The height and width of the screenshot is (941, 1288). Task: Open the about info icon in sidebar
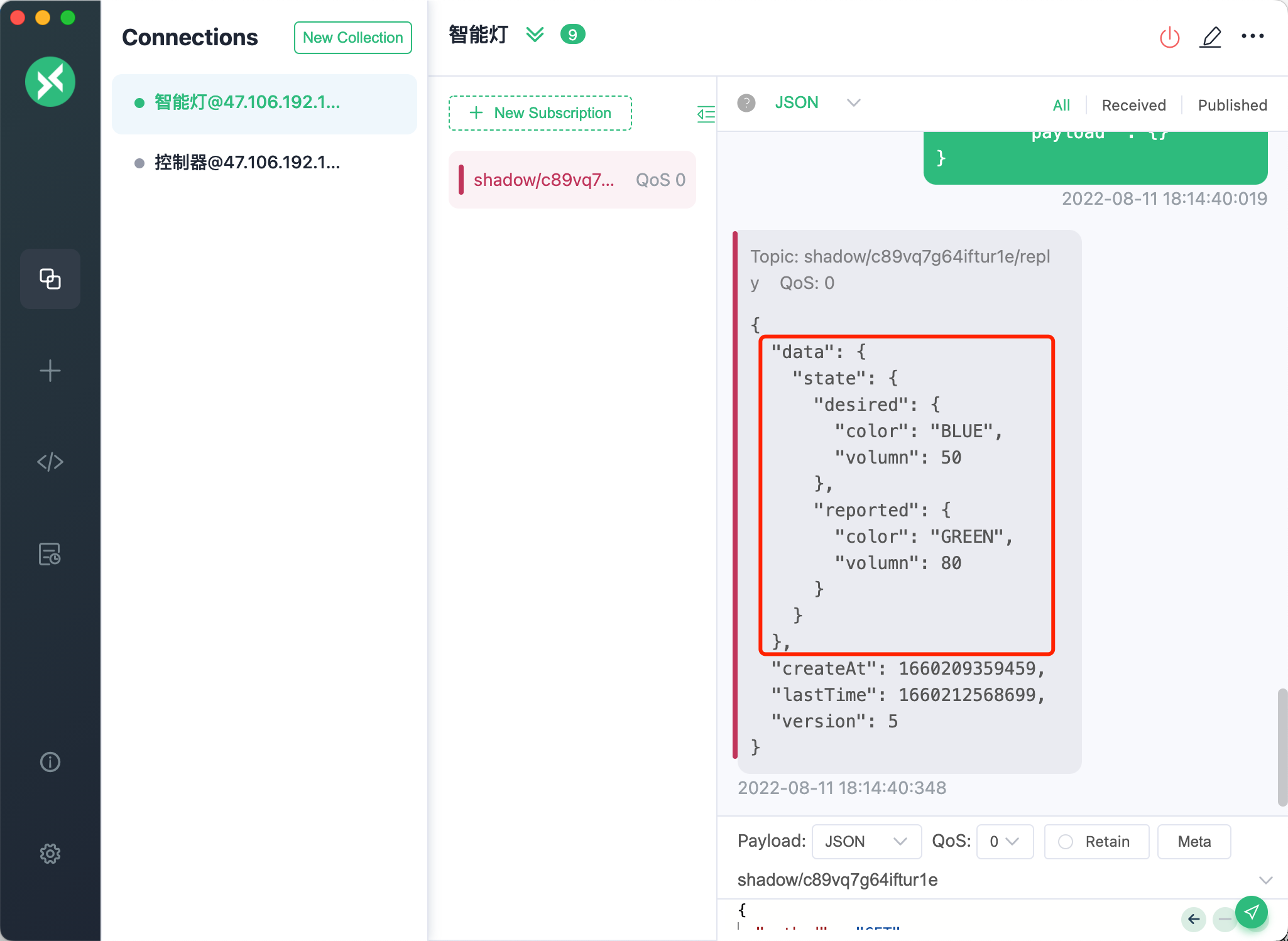click(50, 762)
